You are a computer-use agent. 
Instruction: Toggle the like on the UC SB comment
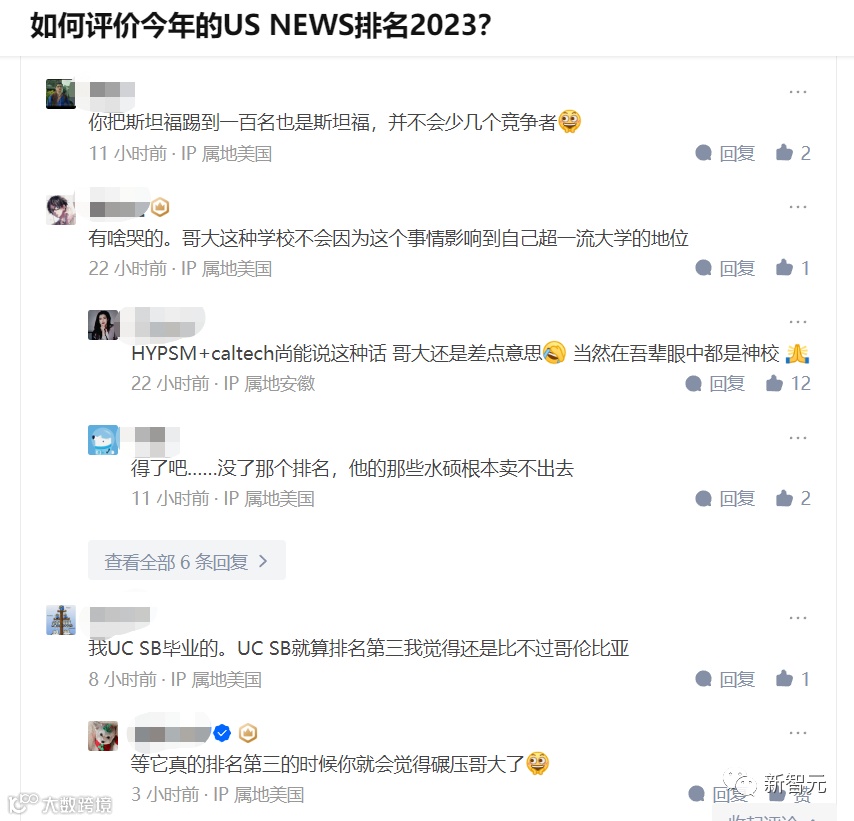click(x=792, y=679)
